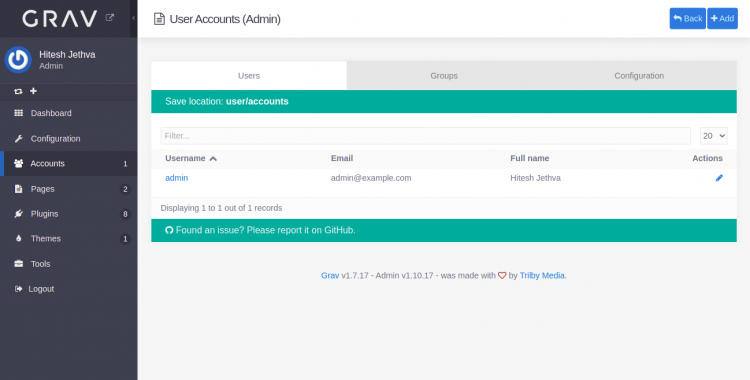Click the user avatar power icon
Viewport: 750px width, 380px height.
pyautogui.click(x=18, y=60)
